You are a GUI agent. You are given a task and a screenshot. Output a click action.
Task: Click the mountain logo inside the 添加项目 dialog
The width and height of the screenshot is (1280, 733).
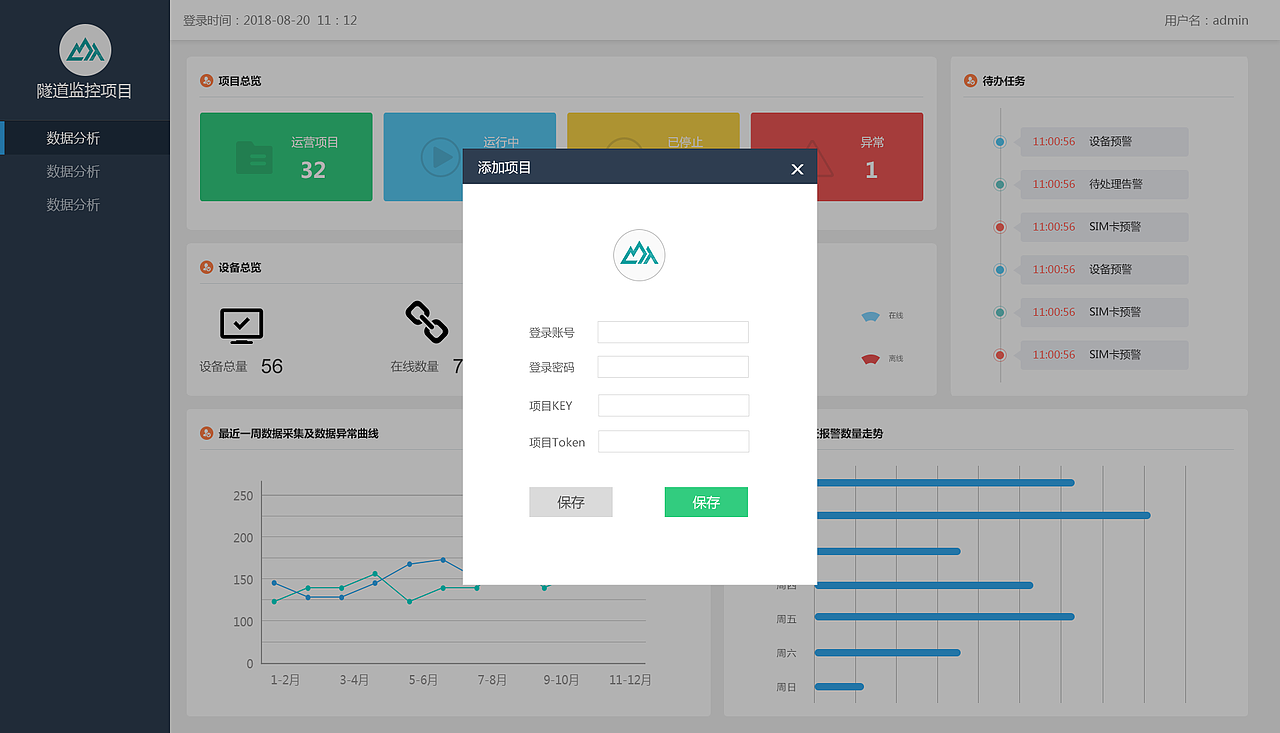coord(639,255)
